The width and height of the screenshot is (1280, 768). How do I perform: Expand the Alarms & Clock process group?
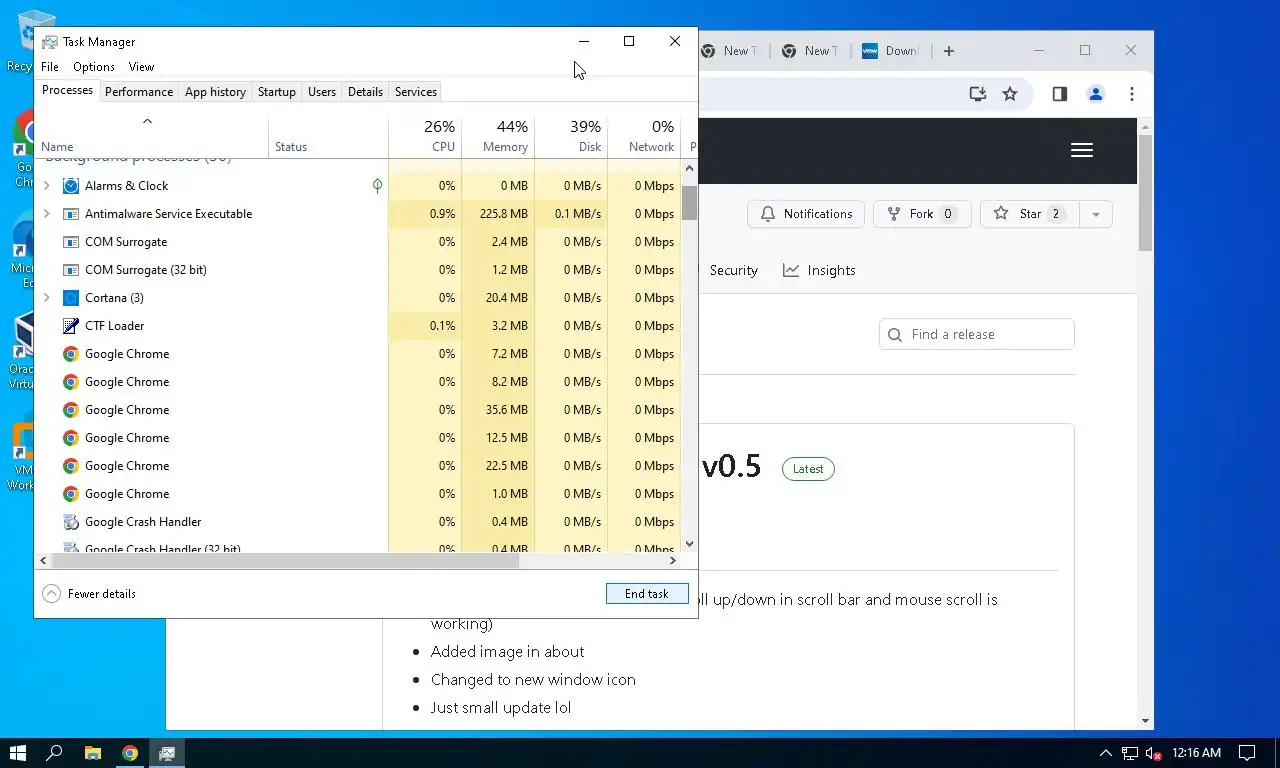click(47, 186)
